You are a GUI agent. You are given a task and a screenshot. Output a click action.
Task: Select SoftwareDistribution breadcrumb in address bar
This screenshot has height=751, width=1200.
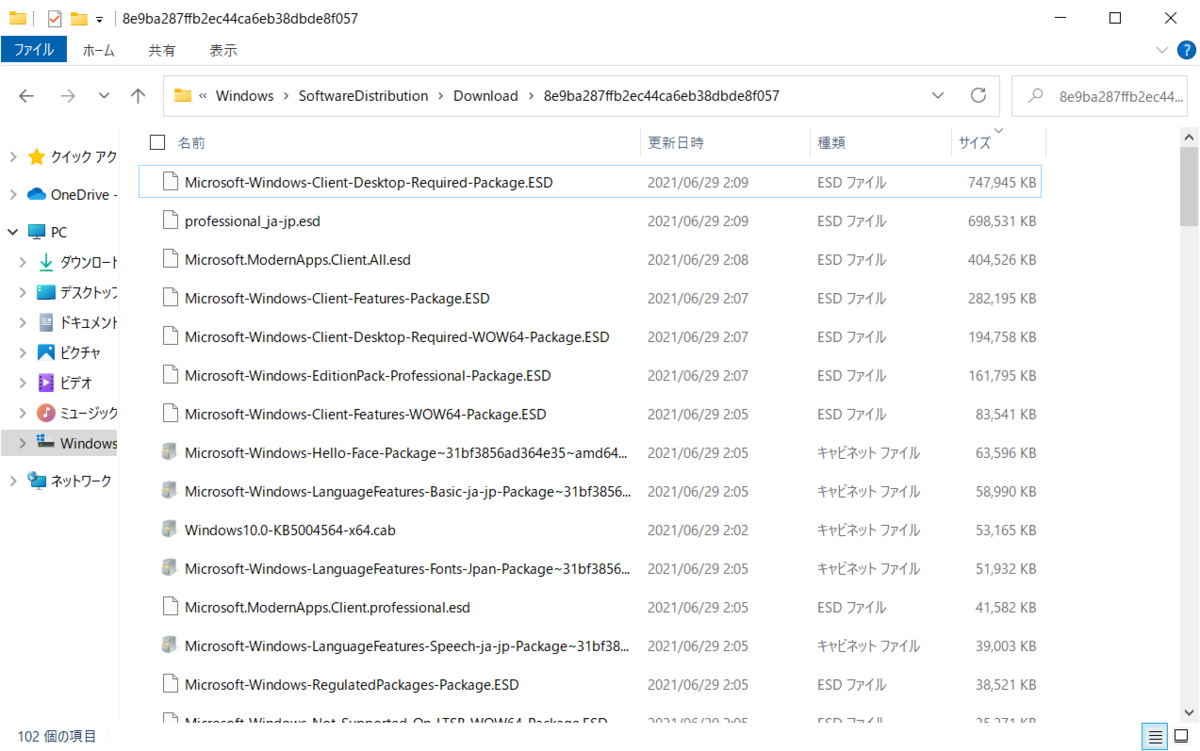tap(363, 96)
